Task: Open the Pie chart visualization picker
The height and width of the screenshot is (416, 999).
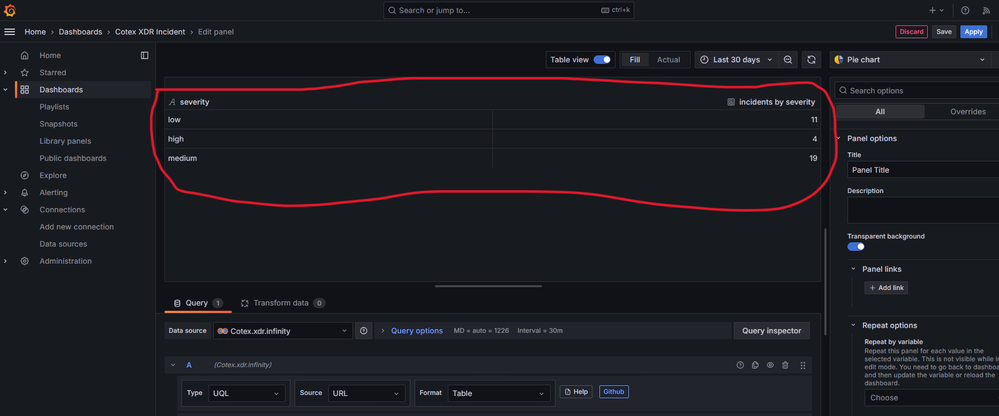Action: point(910,60)
